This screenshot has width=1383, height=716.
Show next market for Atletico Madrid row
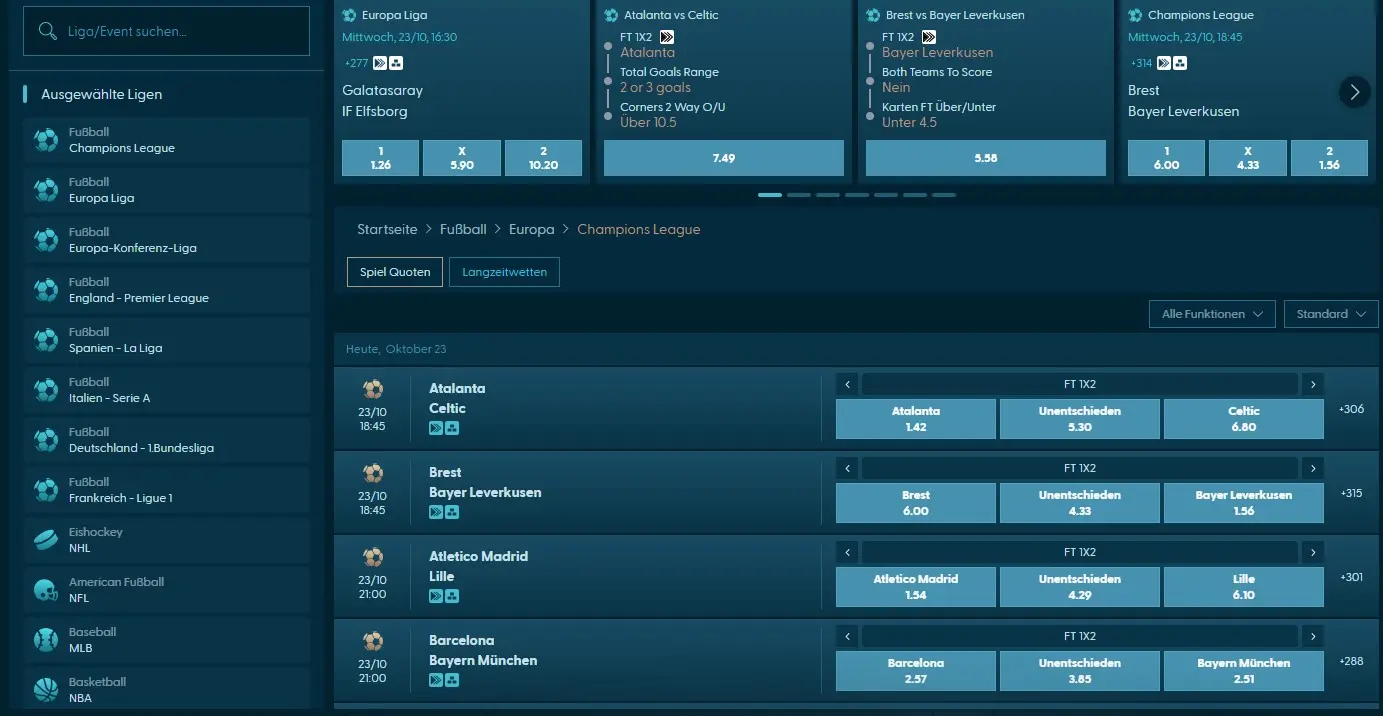pos(1313,552)
